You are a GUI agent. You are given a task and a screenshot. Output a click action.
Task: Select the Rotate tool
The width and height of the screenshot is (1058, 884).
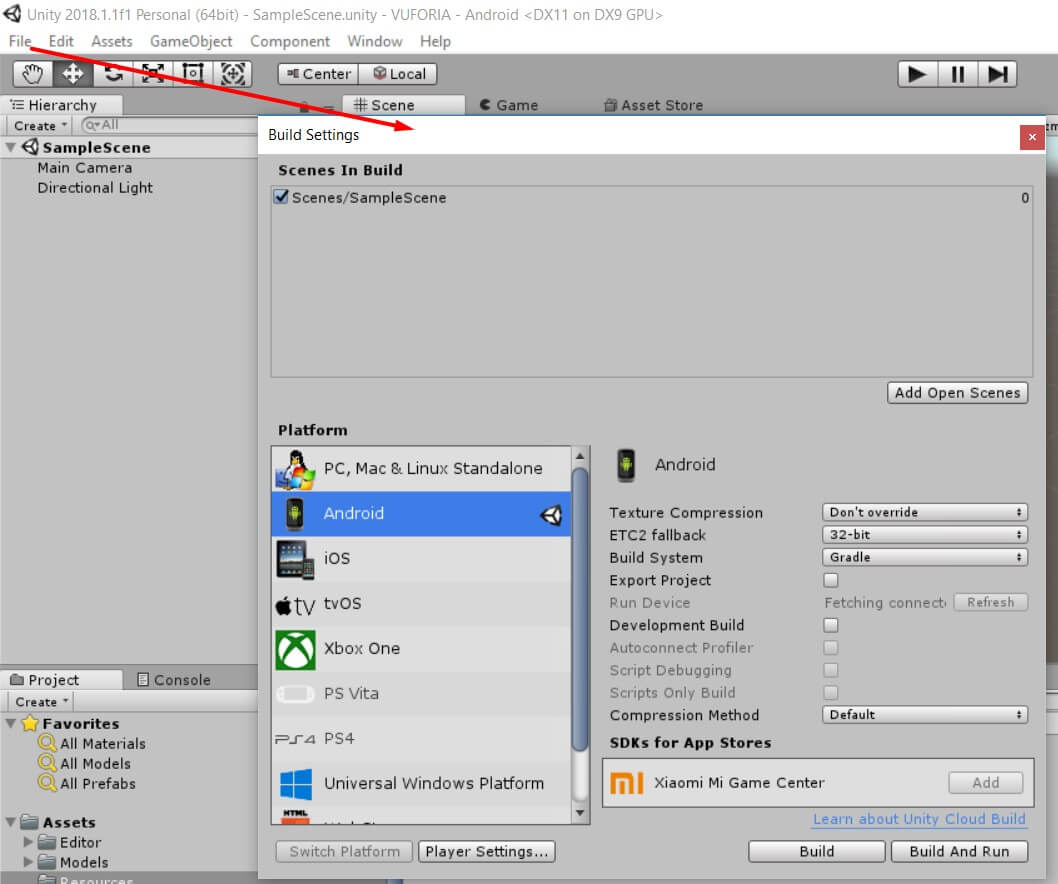pos(113,74)
